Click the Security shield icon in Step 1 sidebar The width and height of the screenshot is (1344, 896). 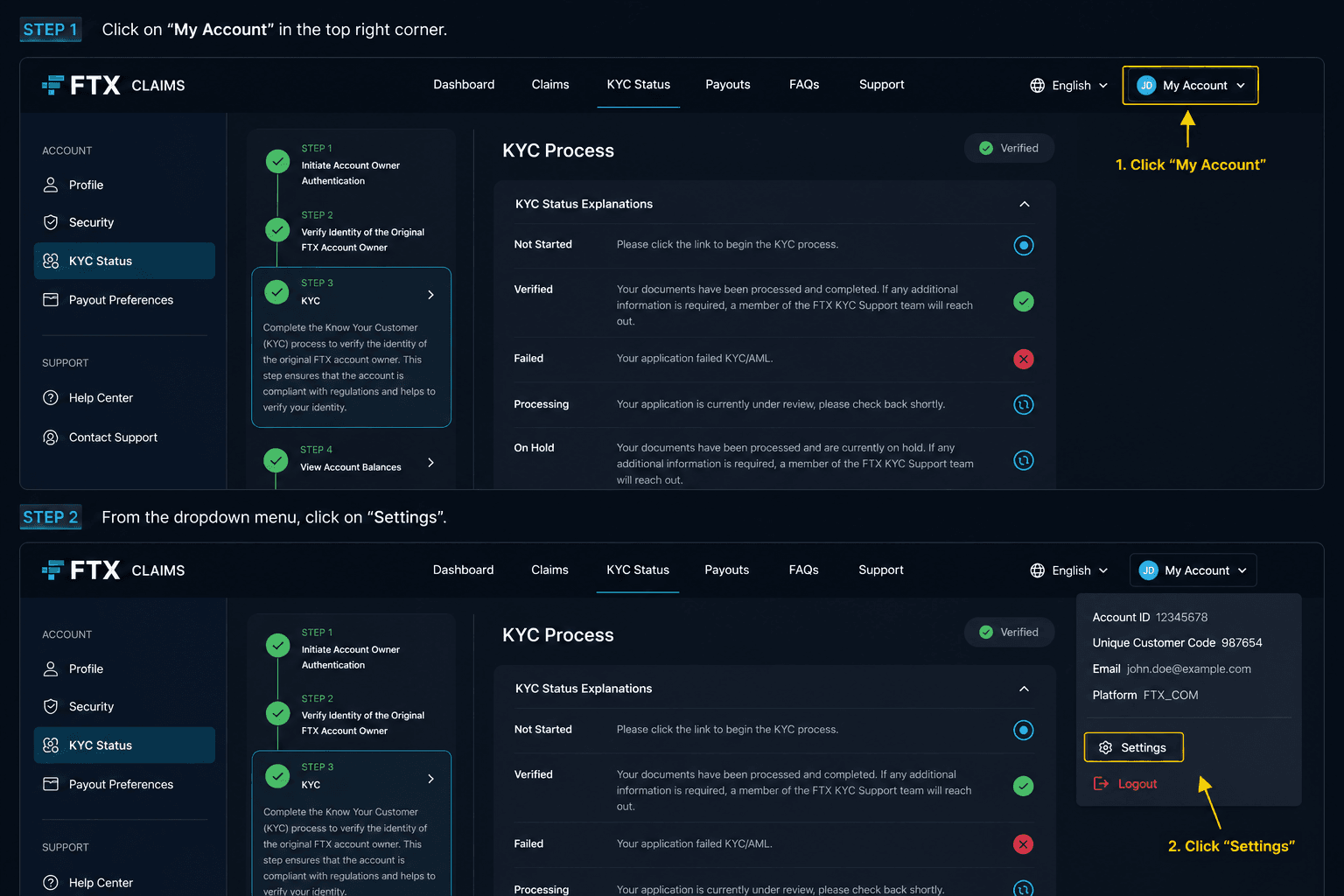point(51,222)
